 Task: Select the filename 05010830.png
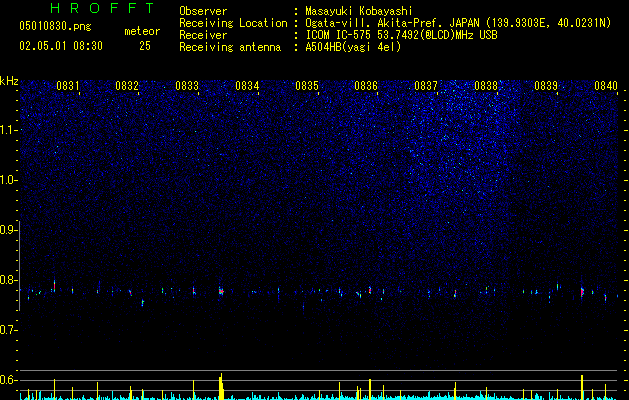point(55,27)
